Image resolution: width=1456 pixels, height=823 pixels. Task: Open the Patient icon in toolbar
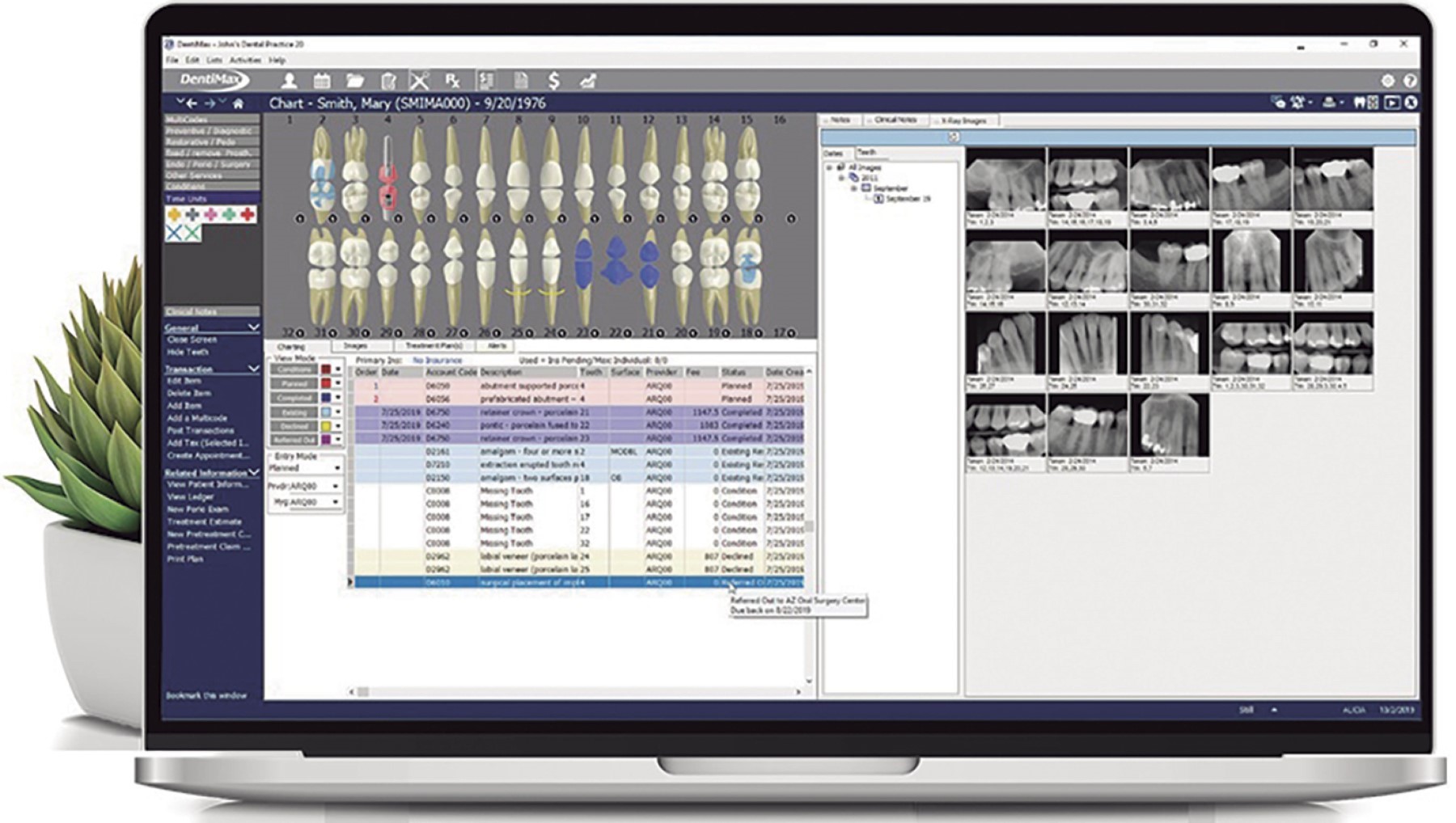pos(289,81)
